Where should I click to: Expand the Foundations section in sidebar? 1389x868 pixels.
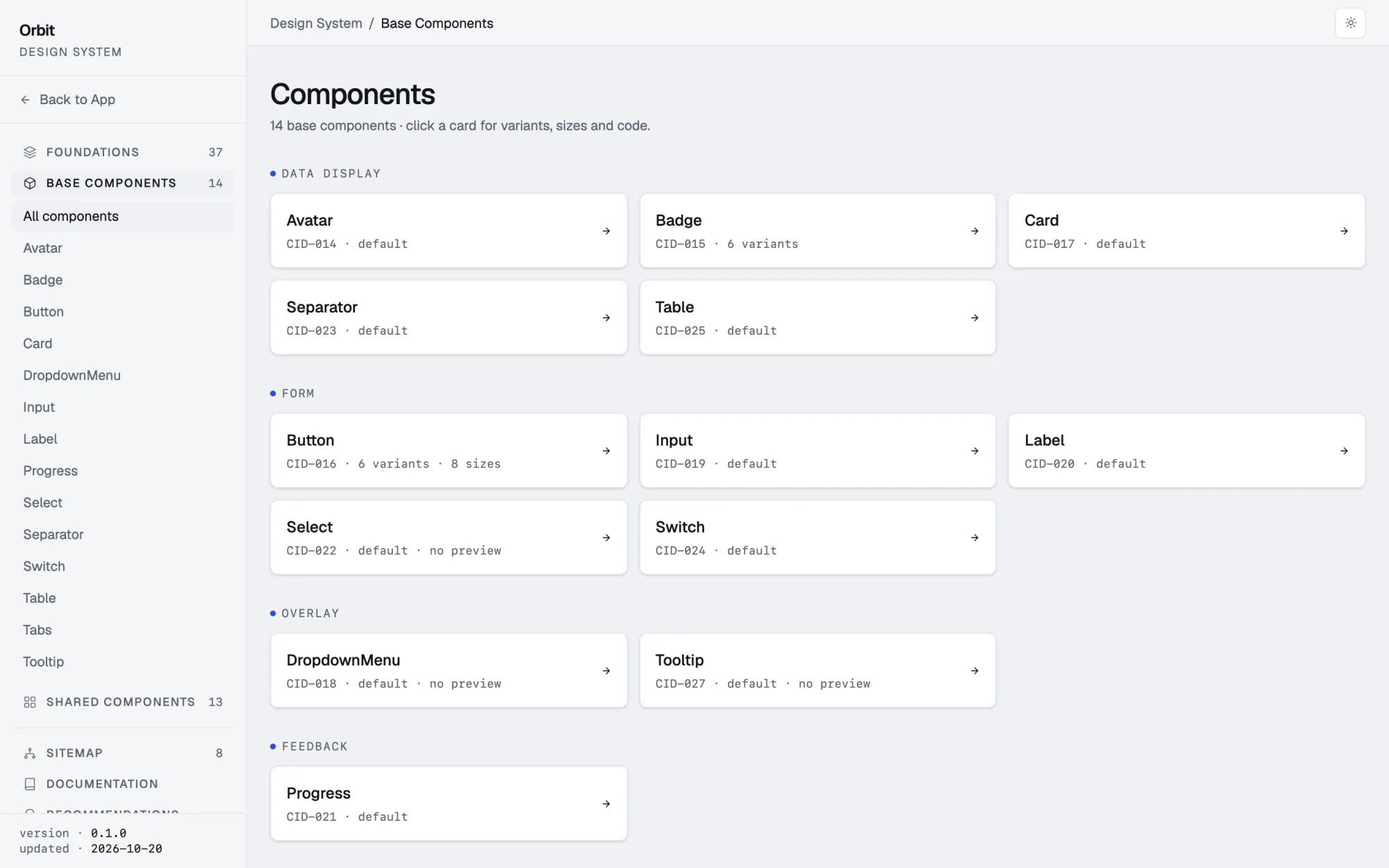click(123, 152)
